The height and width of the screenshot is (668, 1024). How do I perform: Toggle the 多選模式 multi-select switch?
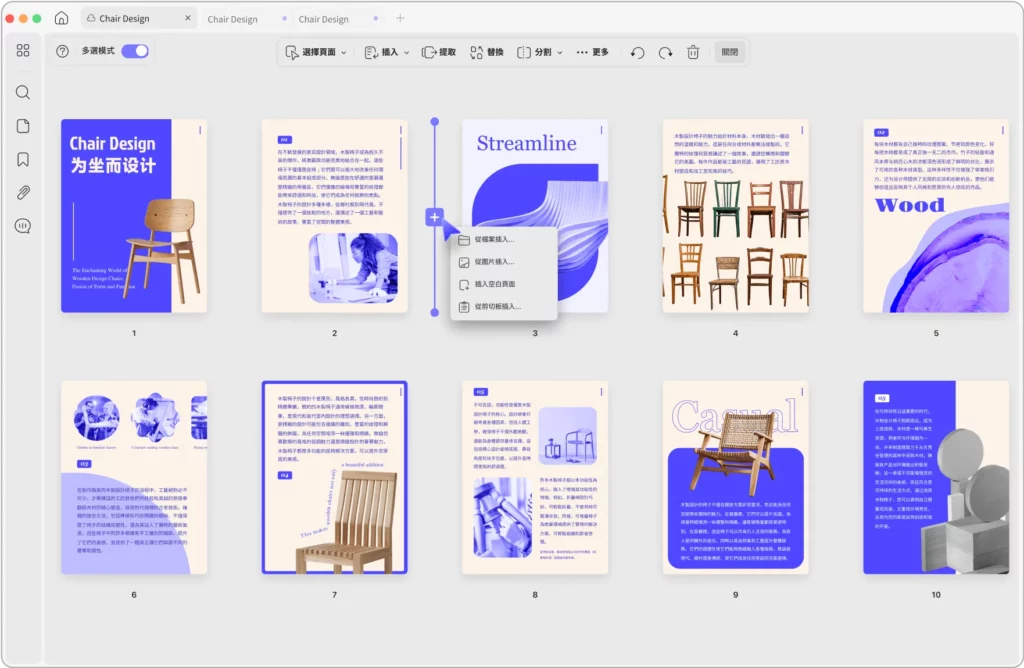click(134, 51)
